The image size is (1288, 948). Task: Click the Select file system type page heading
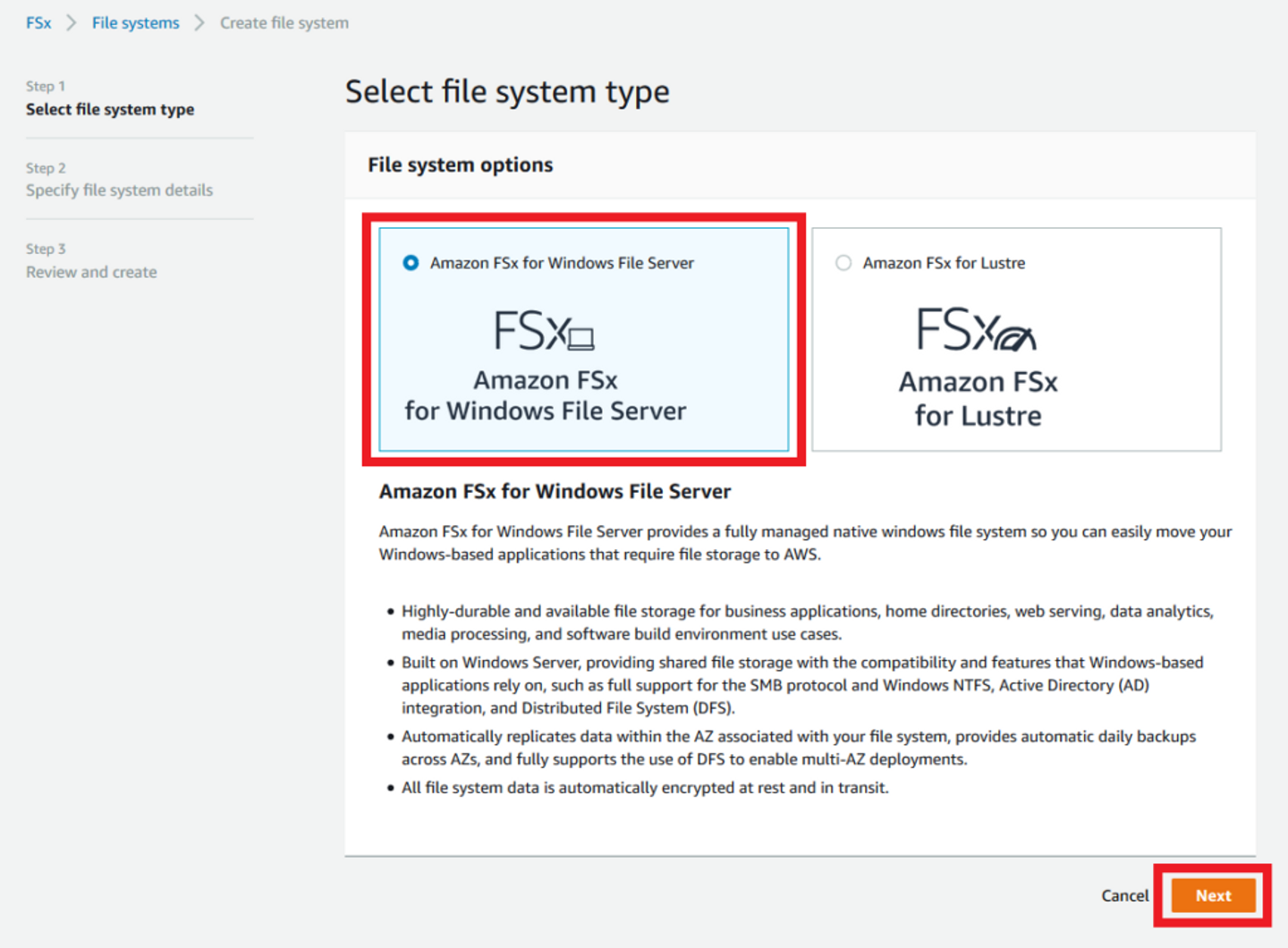point(507,91)
